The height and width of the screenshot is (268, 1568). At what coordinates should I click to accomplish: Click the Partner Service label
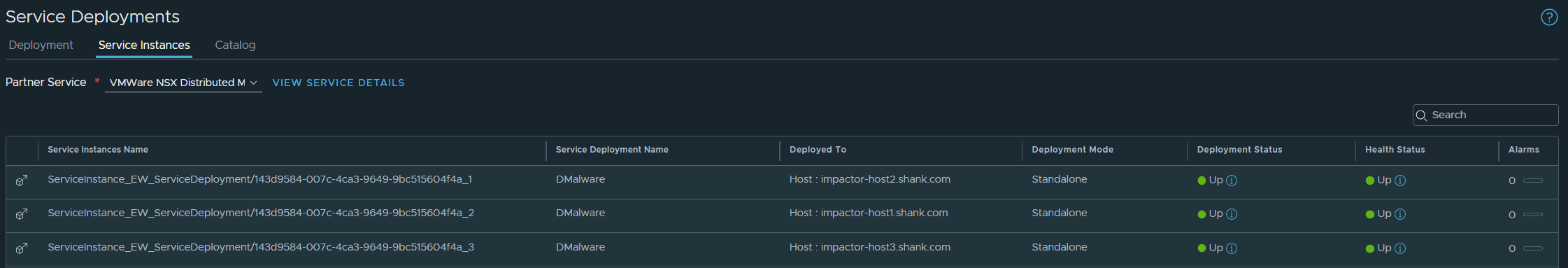coord(45,82)
